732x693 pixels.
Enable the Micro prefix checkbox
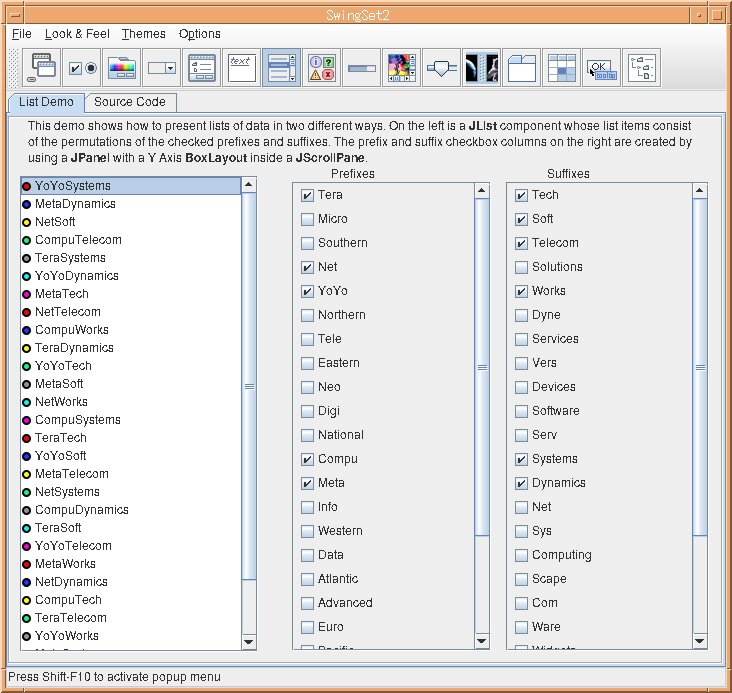pyautogui.click(x=307, y=219)
